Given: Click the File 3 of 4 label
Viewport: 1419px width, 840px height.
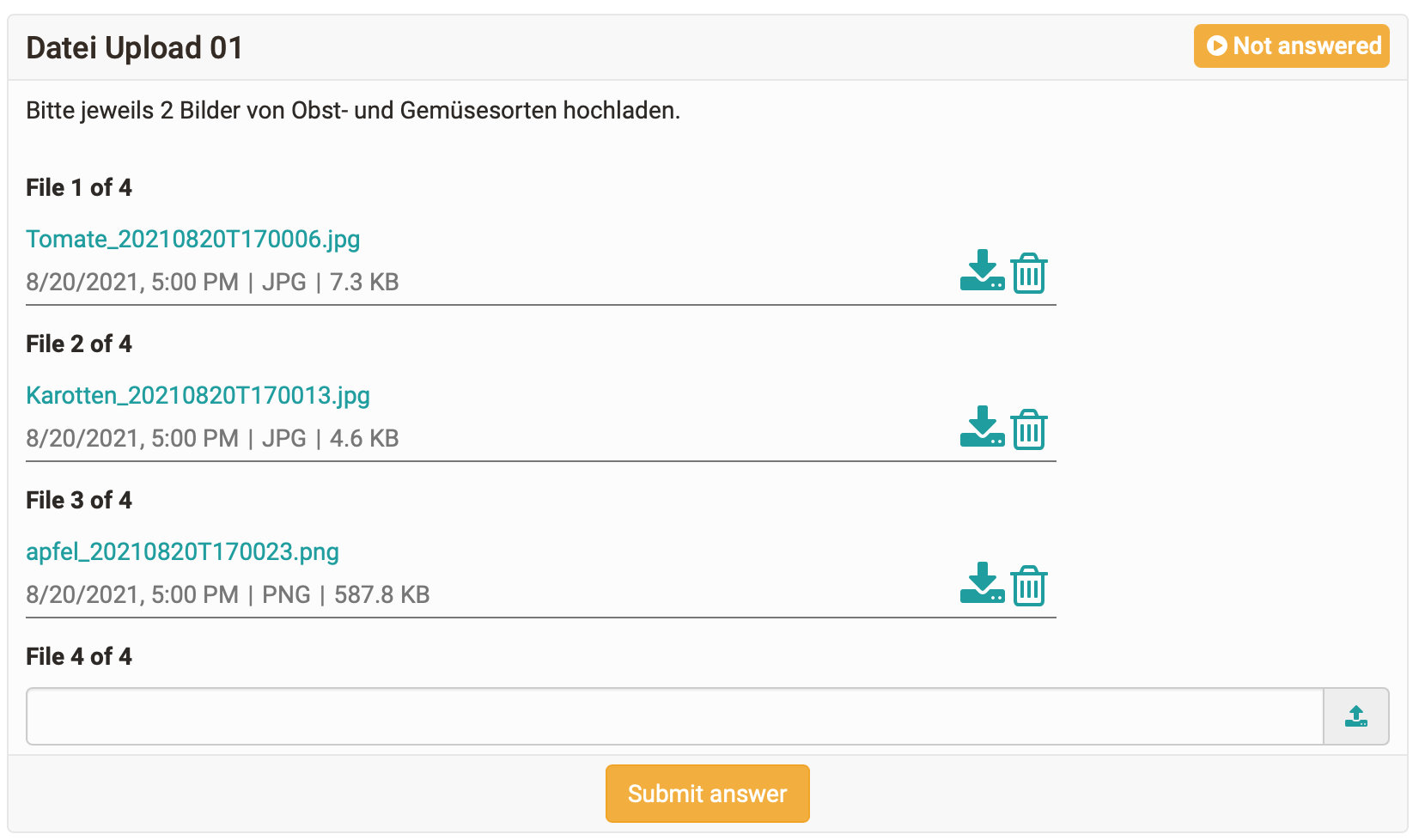Looking at the screenshot, I should (x=79, y=500).
